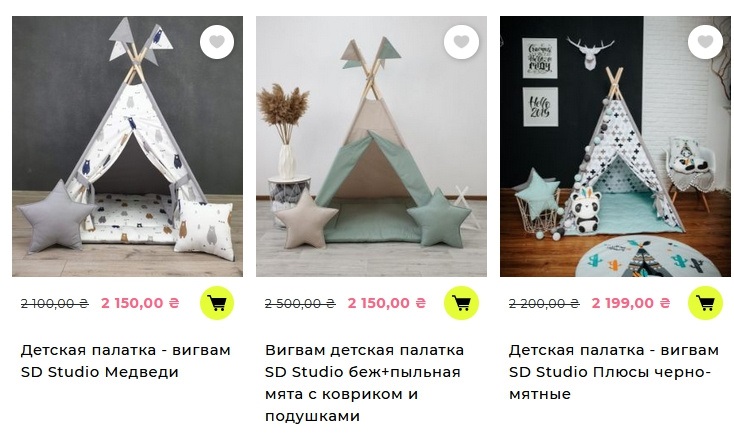Click the crossed-out 2 100,00 ₴ old price
Viewport: 734px width, 437px height.
point(55,304)
